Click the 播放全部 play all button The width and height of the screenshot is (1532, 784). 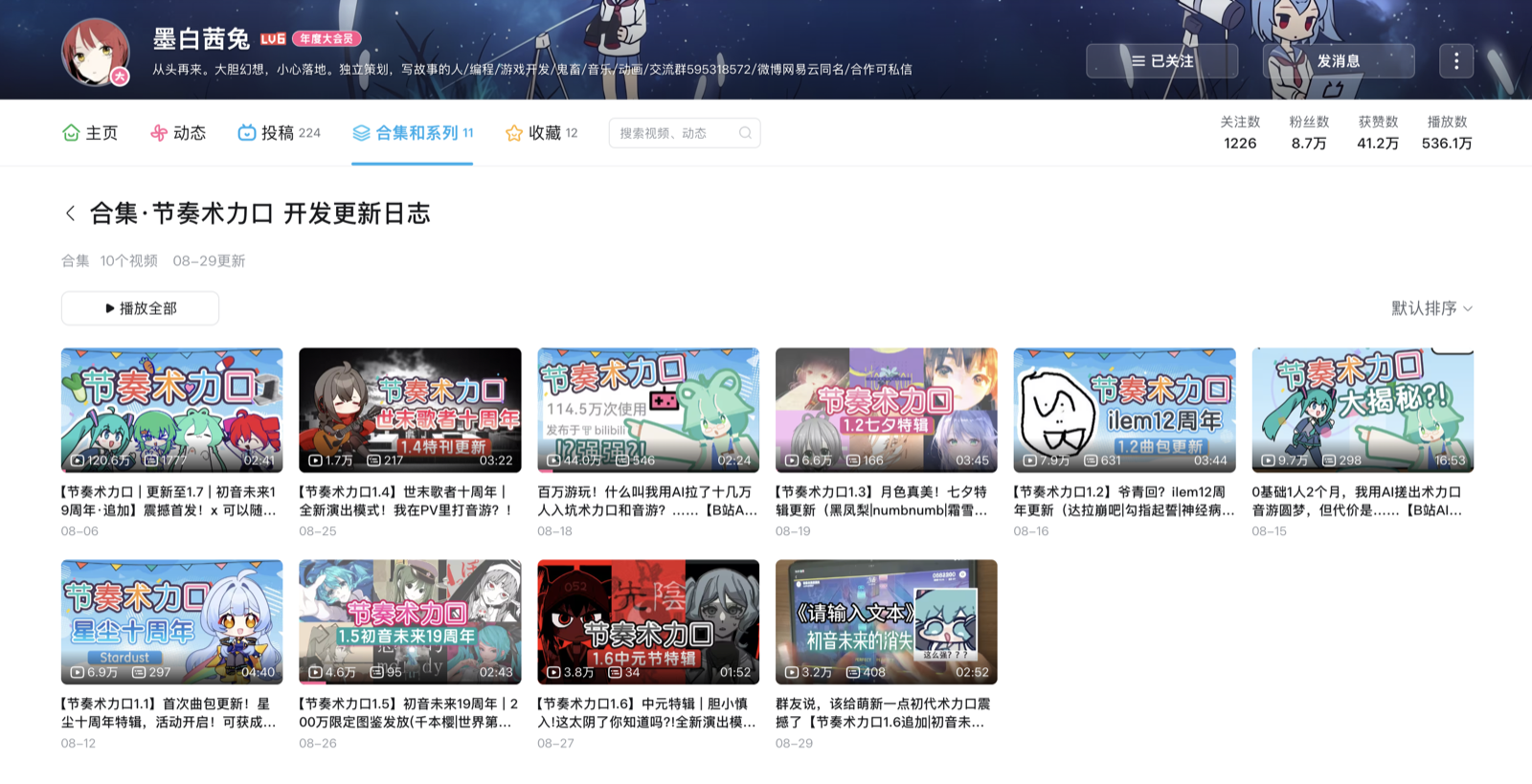point(141,308)
